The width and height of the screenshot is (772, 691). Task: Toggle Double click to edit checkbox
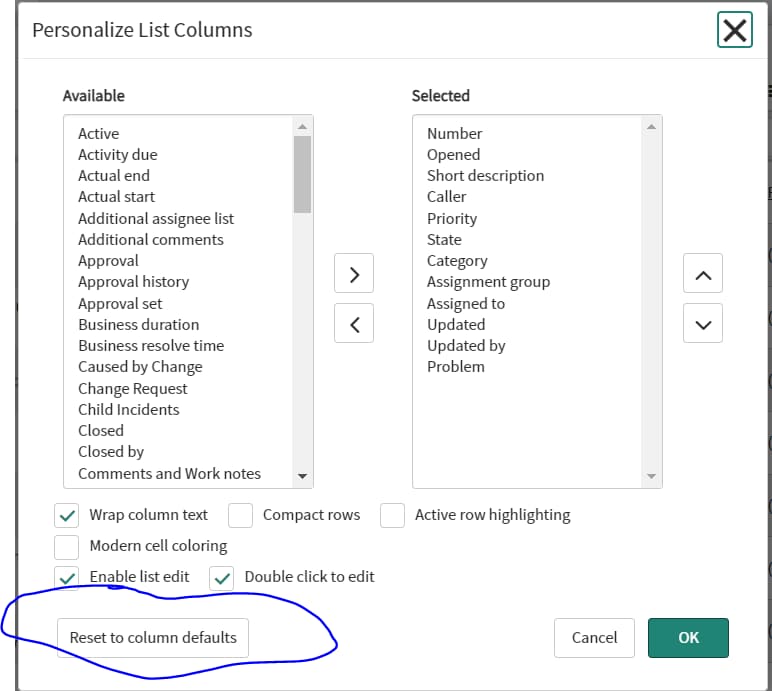pyautogui.click(x=222, y=578)
